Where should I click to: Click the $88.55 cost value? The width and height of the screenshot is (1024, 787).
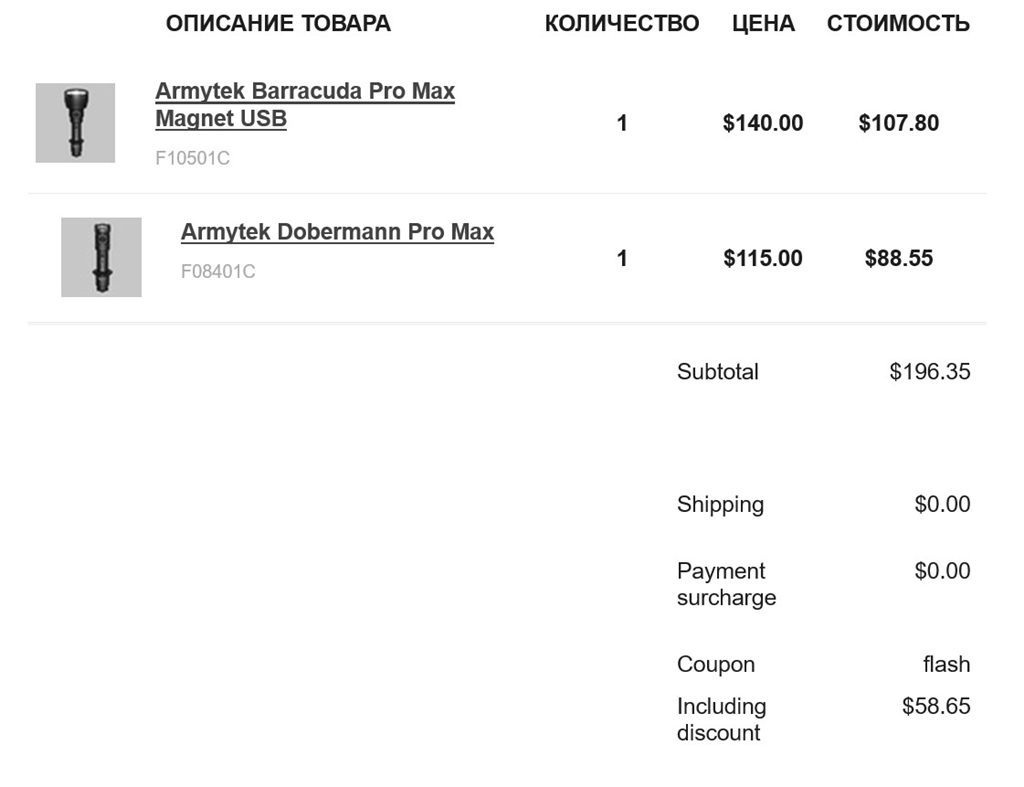(898, 258)
